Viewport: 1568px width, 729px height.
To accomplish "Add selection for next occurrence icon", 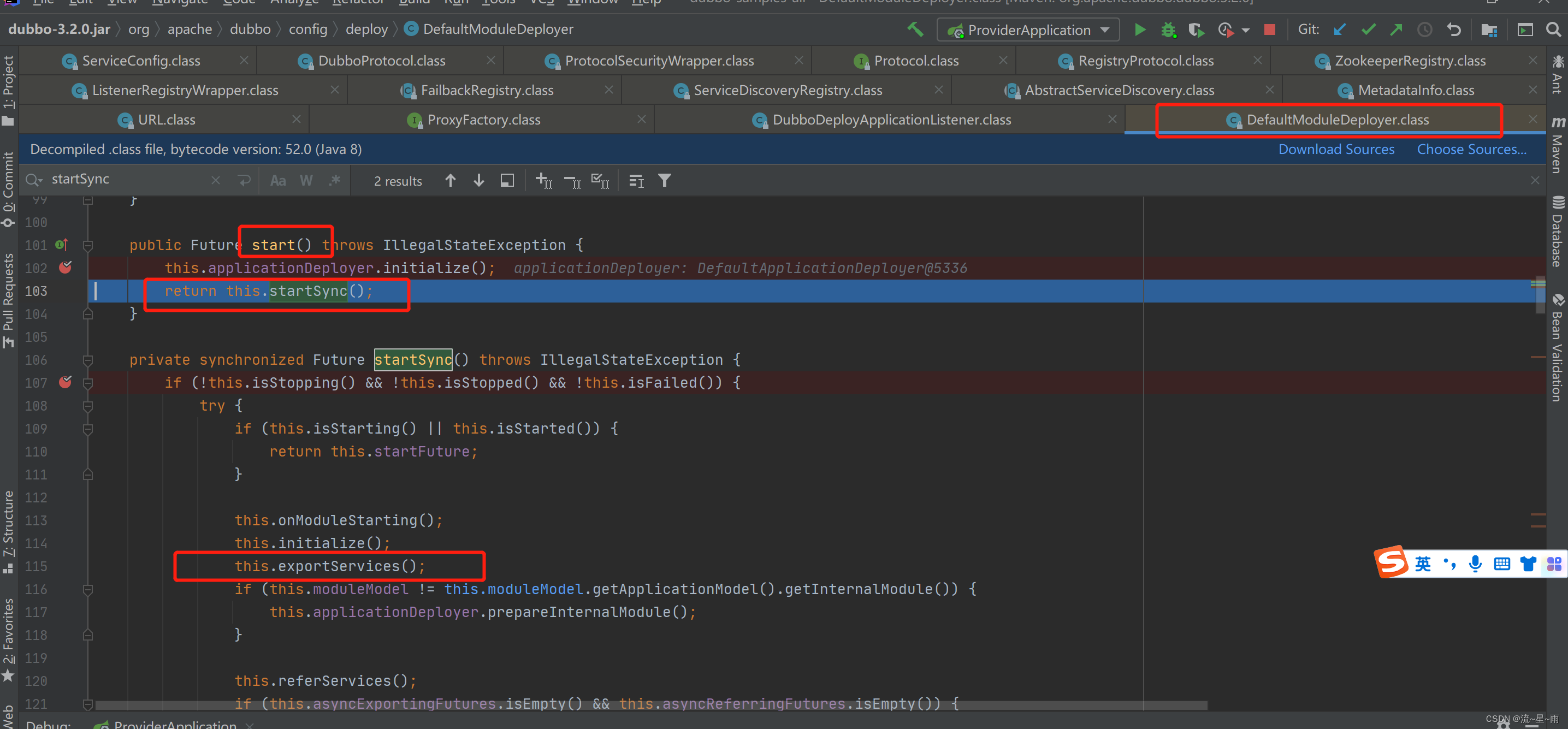I will coord(543,180).
